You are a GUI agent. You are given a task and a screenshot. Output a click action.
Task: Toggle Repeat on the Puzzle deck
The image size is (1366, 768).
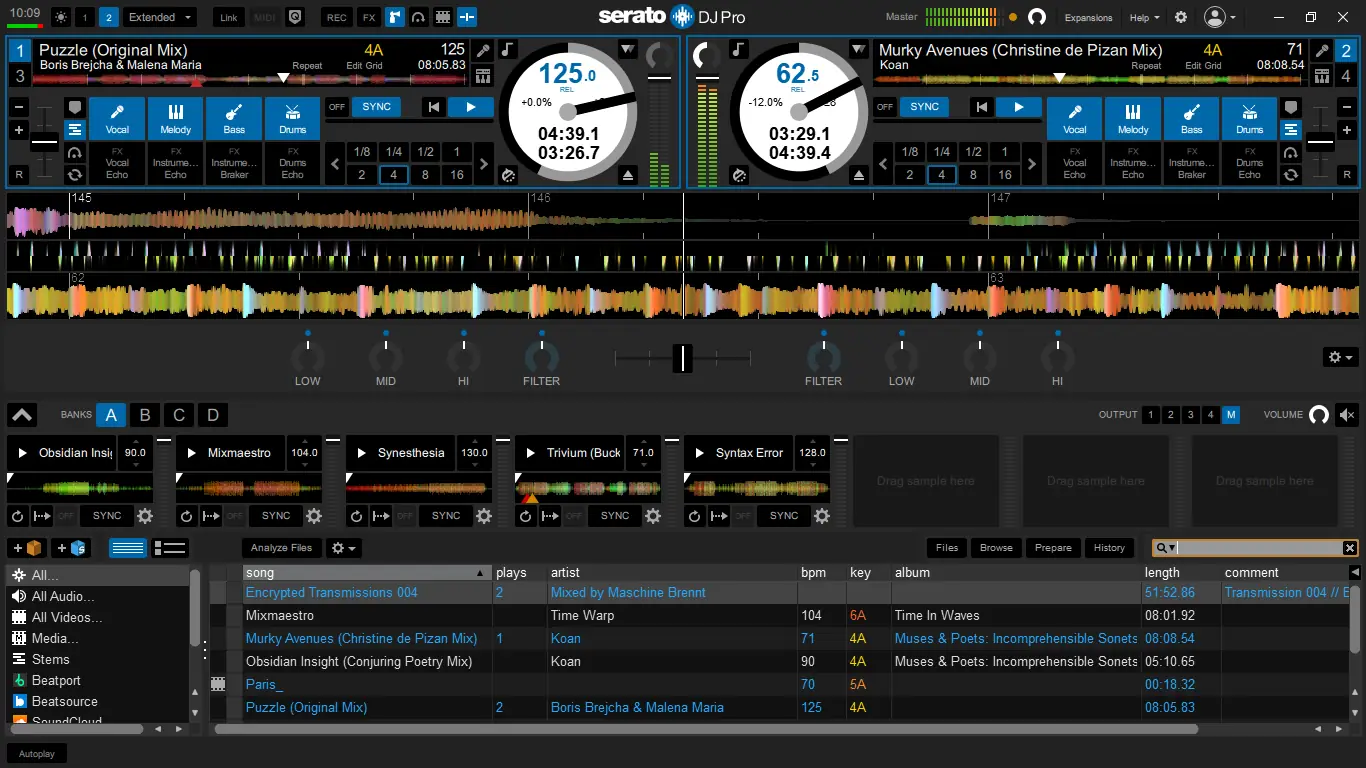307,66
